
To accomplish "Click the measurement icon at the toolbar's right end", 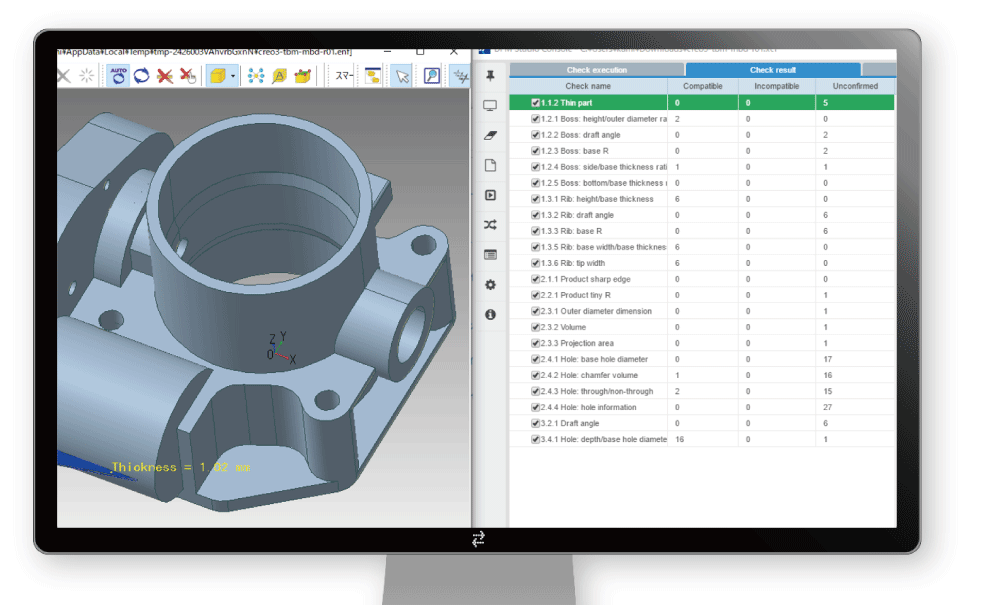I will pos(460,77).
